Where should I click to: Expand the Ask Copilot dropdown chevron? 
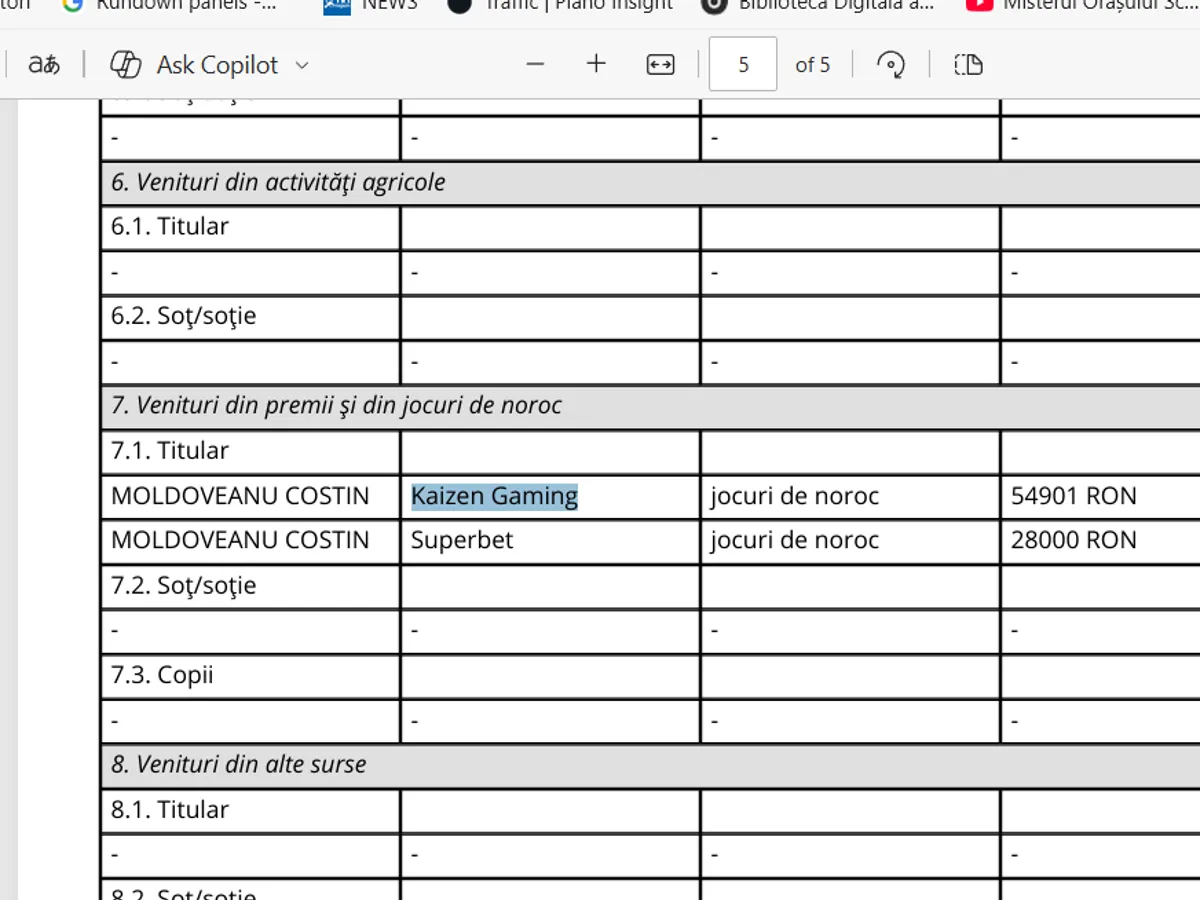[x=301, y=66]
